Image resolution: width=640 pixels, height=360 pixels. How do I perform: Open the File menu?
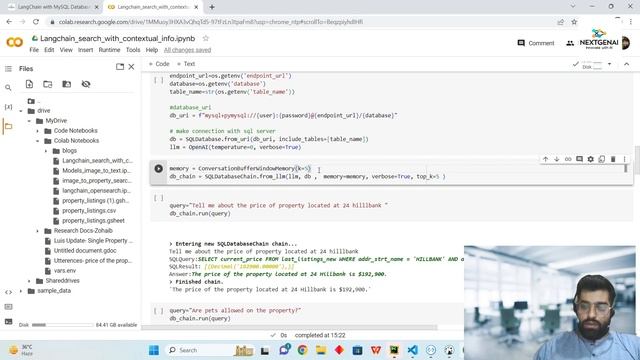click(34, 50)
